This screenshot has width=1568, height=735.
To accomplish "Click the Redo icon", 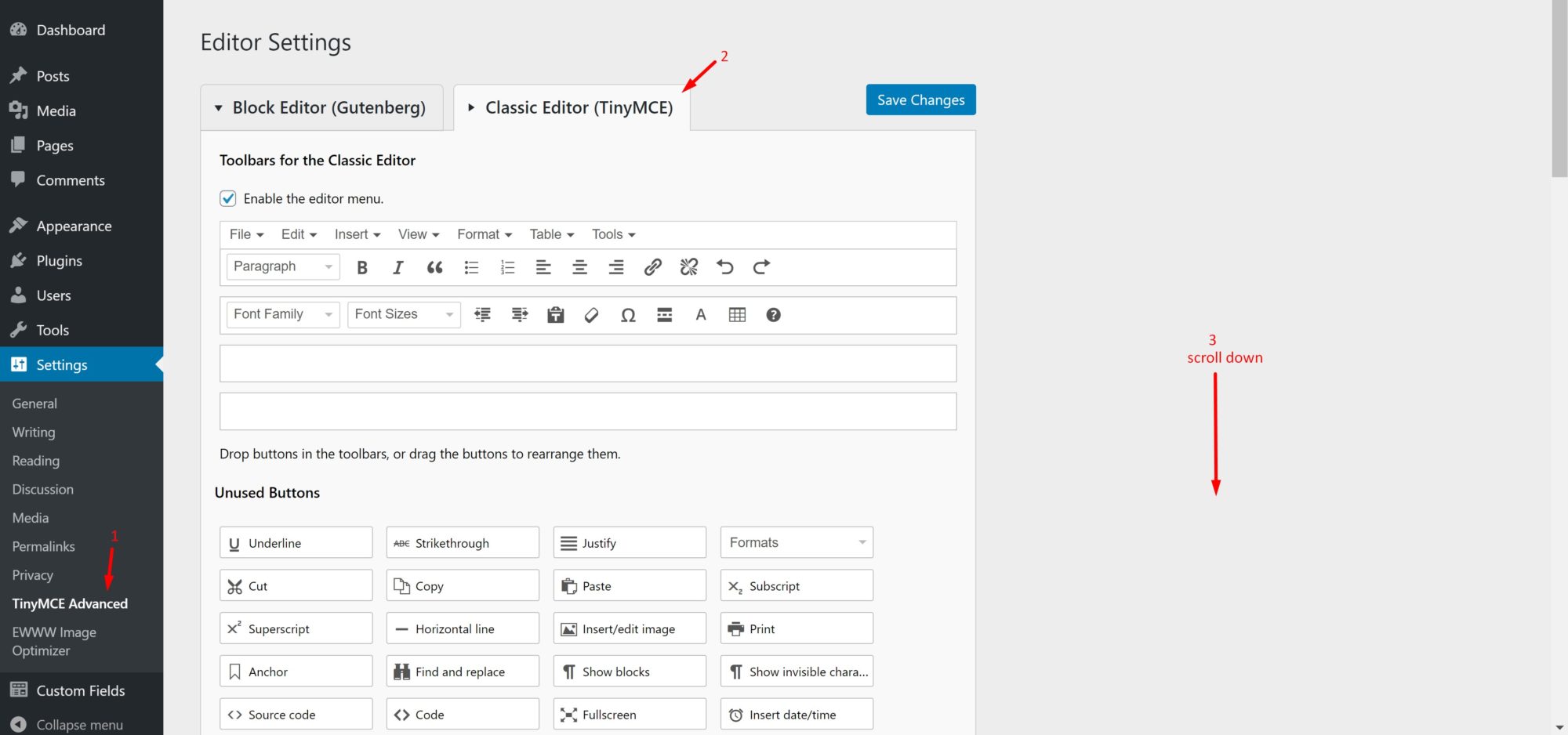I will tap(761, 267).
